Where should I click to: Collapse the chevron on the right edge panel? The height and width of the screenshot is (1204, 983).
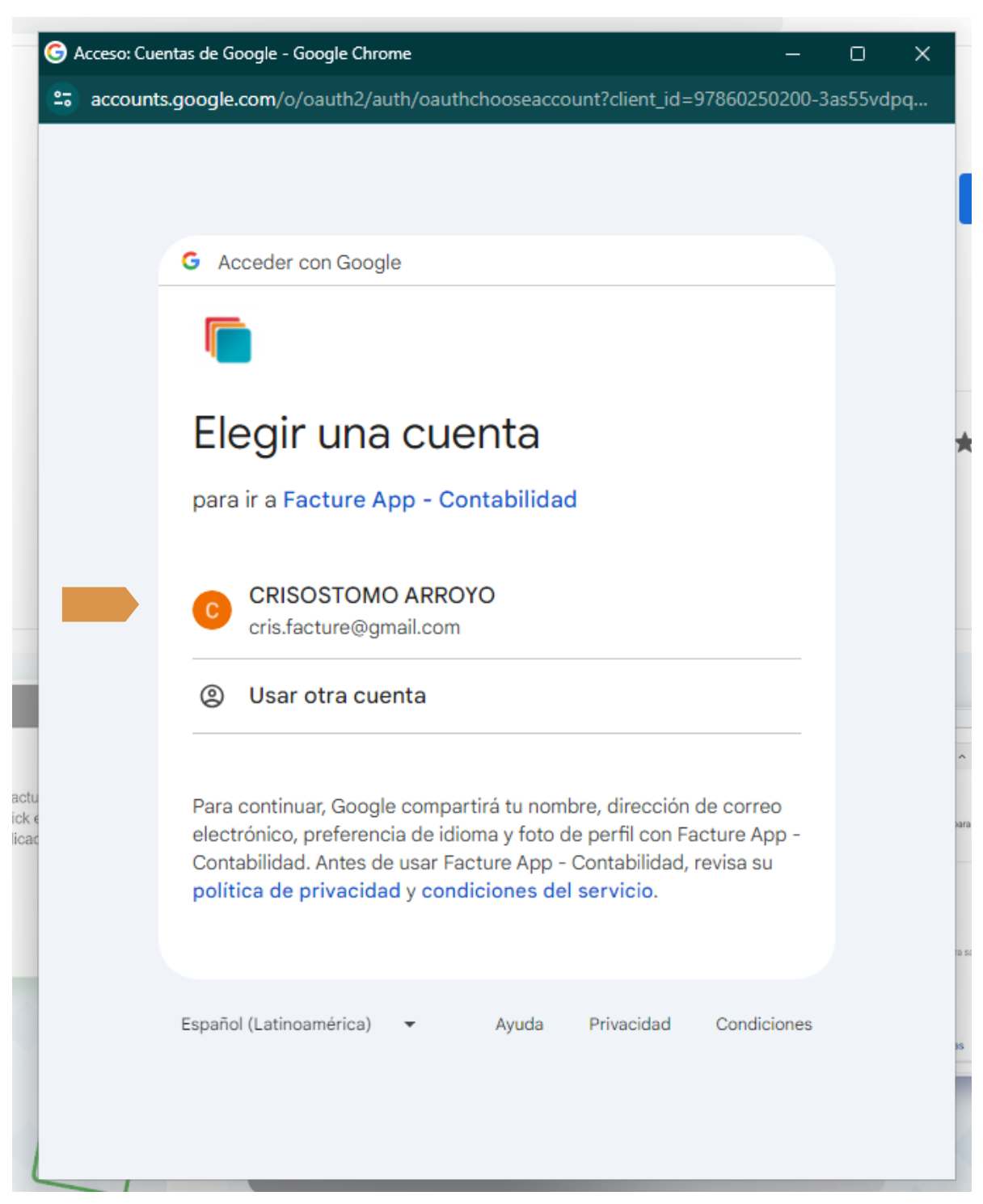click(x=962, y=757)
